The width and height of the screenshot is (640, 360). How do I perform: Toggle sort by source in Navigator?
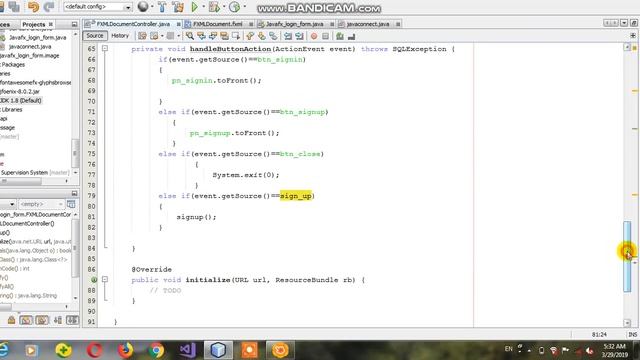pyautogui.click(x=72, y=320)
